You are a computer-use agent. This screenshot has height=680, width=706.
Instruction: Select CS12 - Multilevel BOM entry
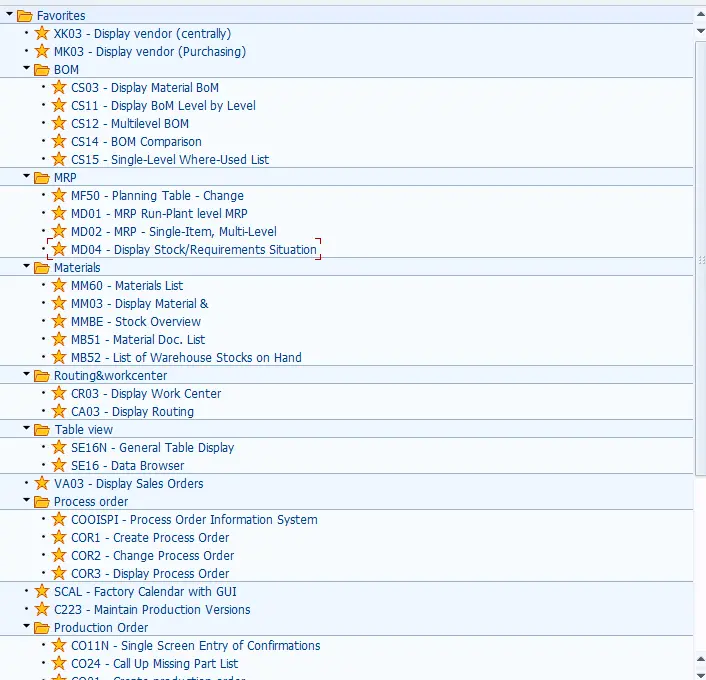(129, 123)
